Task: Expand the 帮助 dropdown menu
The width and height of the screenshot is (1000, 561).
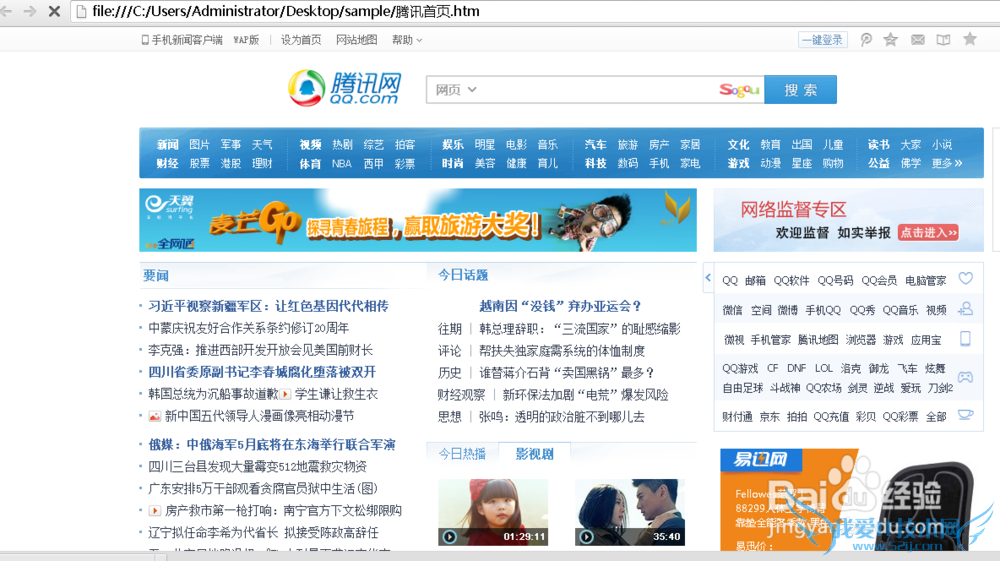Action: point(407,40)
